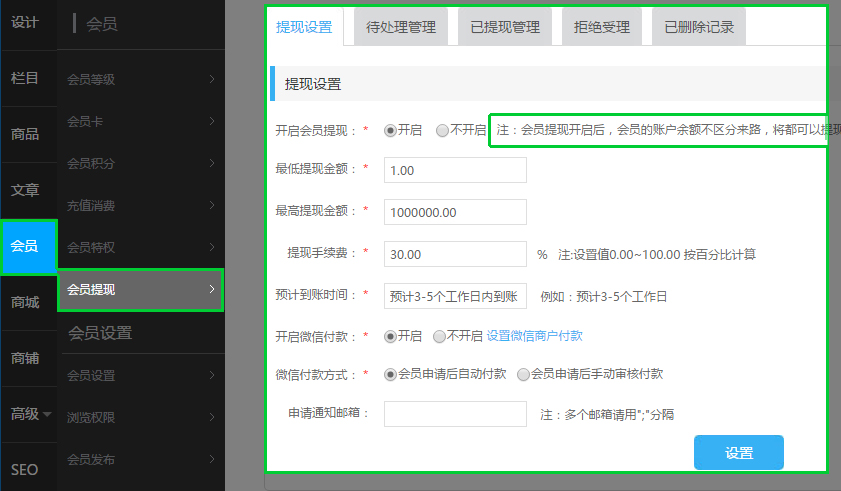Click the blue 设置 submit button
This screenshot has width=841, height=491.
(x=738, y=452)
